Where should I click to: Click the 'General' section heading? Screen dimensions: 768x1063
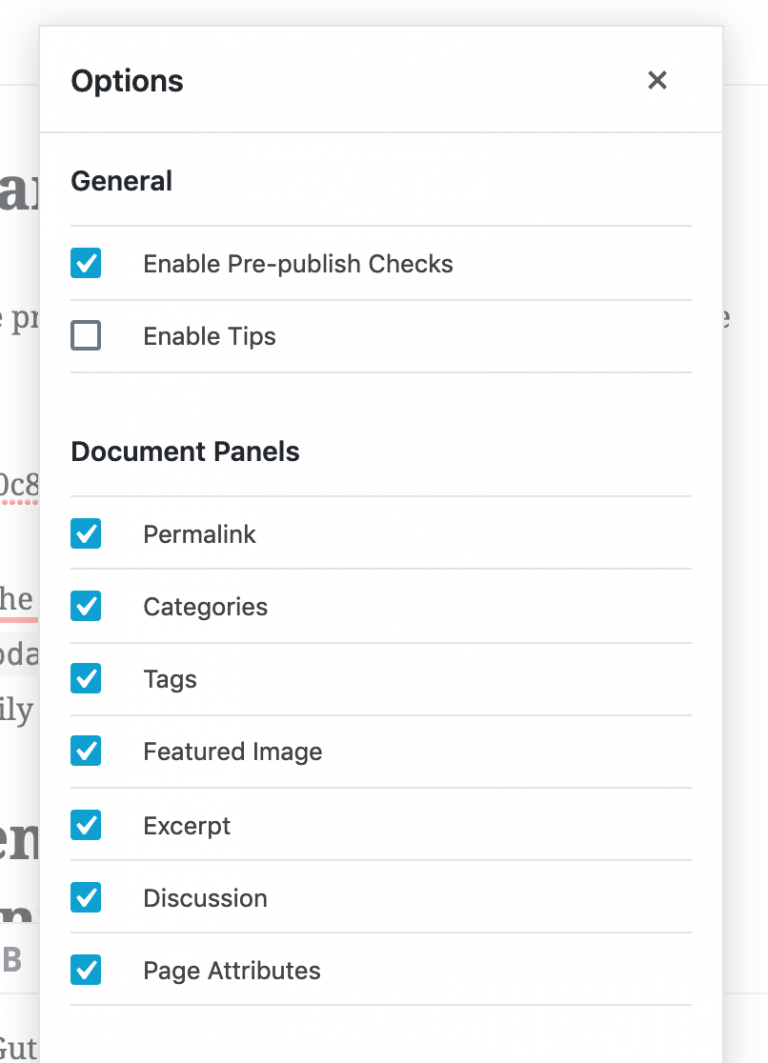click(121, 181)
